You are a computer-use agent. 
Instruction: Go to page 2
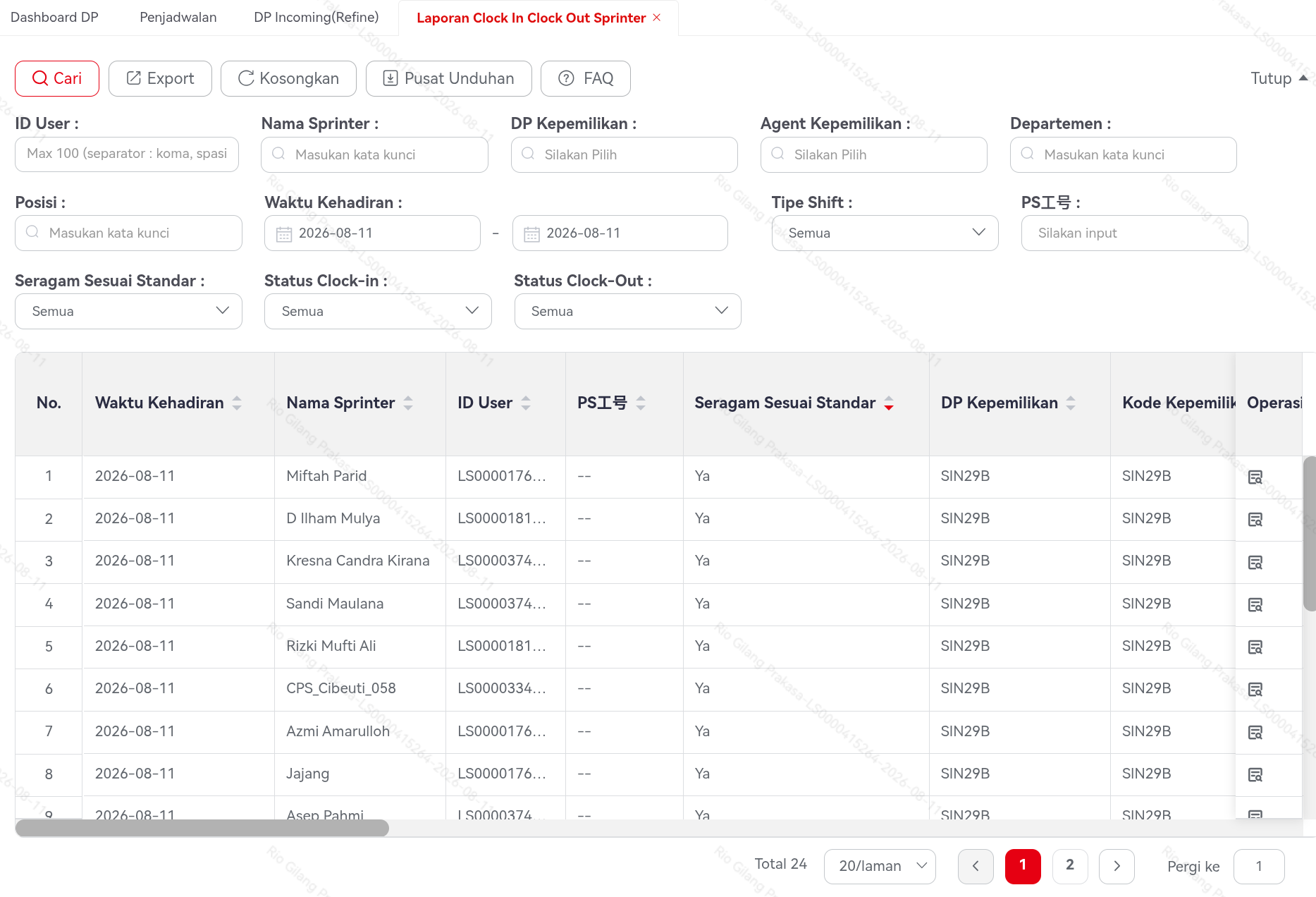coord(1070,866)
